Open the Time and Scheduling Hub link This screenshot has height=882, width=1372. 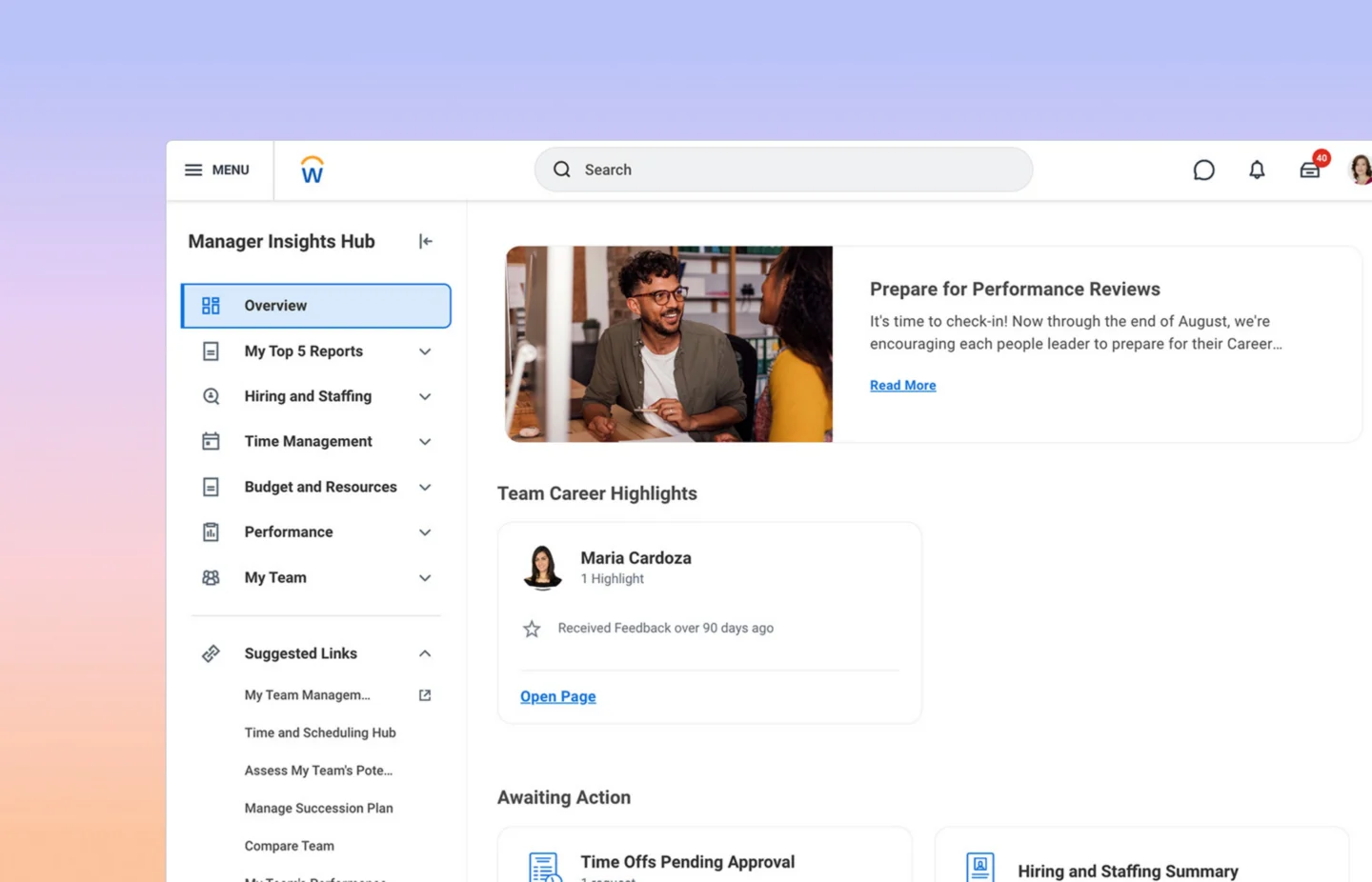tap(320, 732)
